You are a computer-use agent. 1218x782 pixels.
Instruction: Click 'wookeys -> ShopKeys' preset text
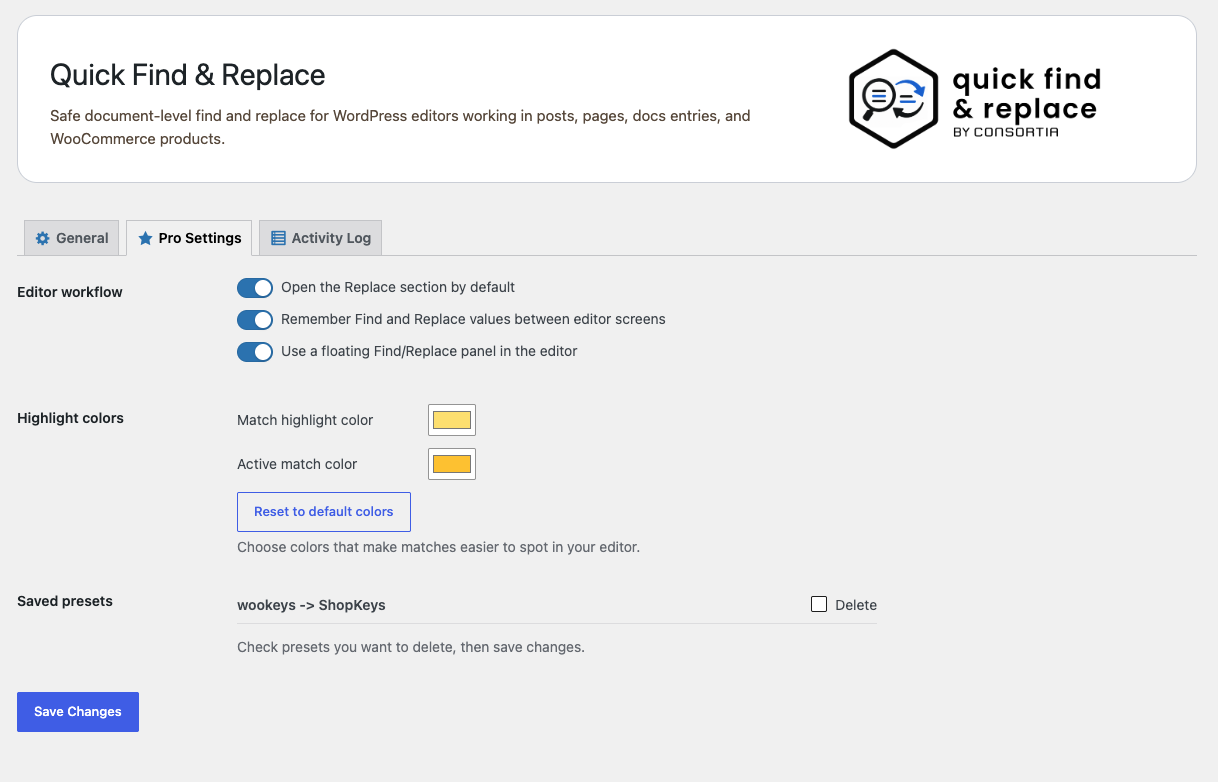point(311,605)
